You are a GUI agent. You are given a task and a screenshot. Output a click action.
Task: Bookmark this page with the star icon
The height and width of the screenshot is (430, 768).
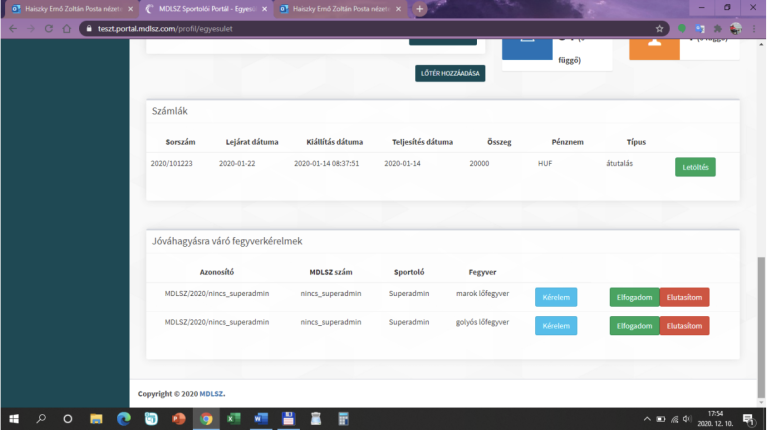[660, 29]
